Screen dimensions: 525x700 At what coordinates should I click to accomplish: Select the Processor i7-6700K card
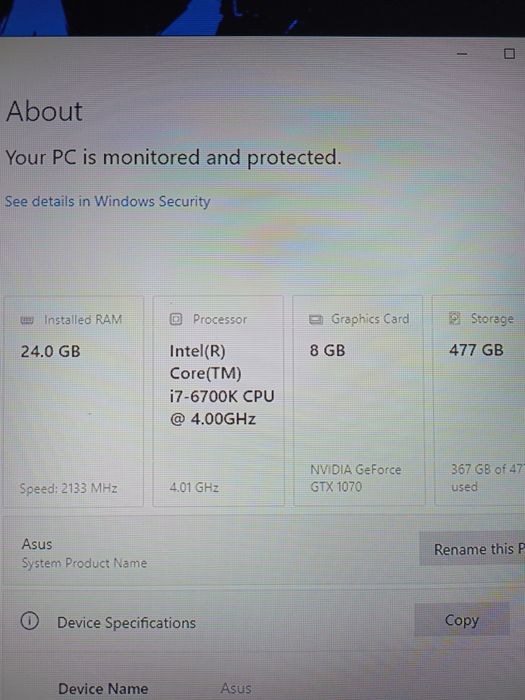pos(218,401)
